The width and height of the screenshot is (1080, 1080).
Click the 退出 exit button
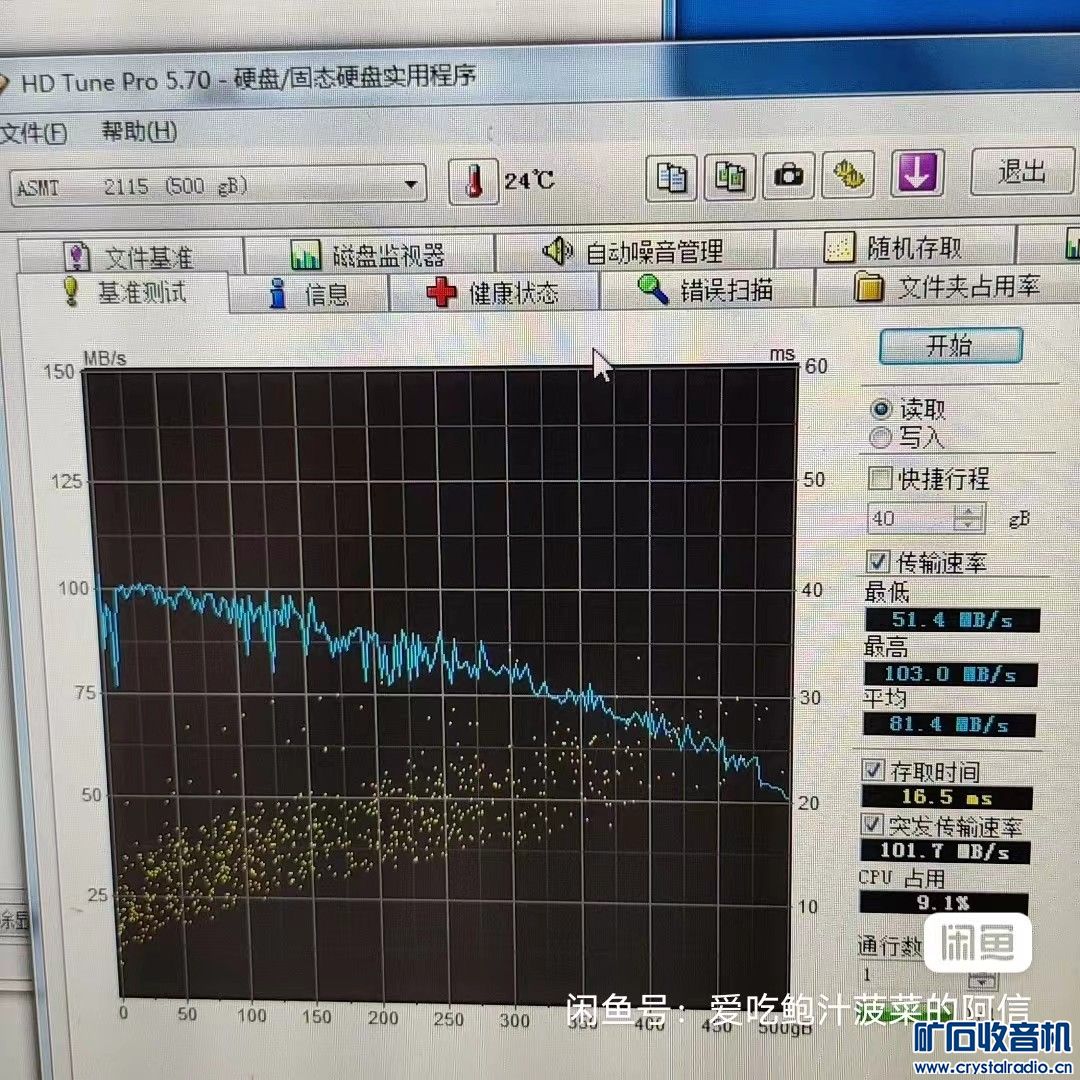point(1021,172)
